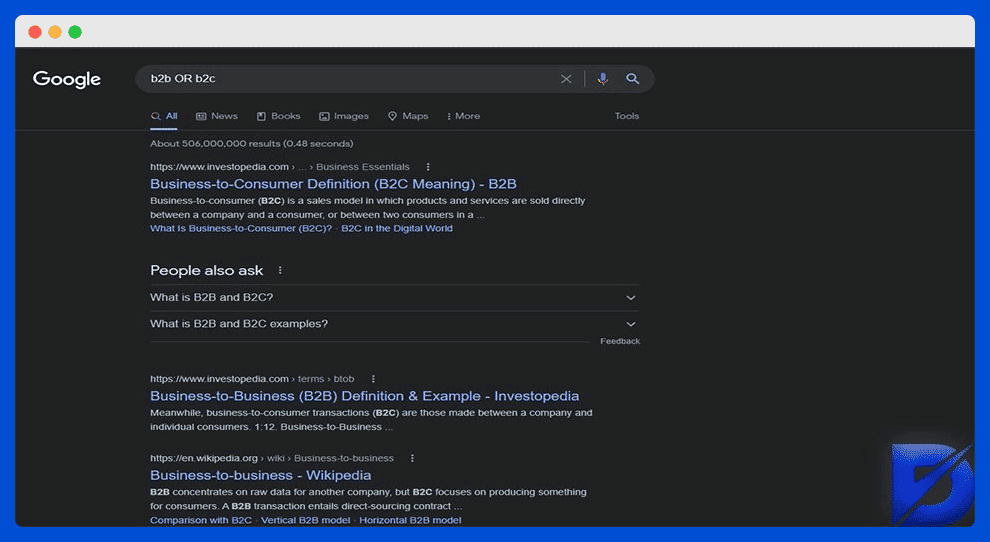Image resolution: width=990 pixels, height=542 pixels.
Task: Start voice search with the microphone icon
Action: pyautogui.click(x=603, y=79)
